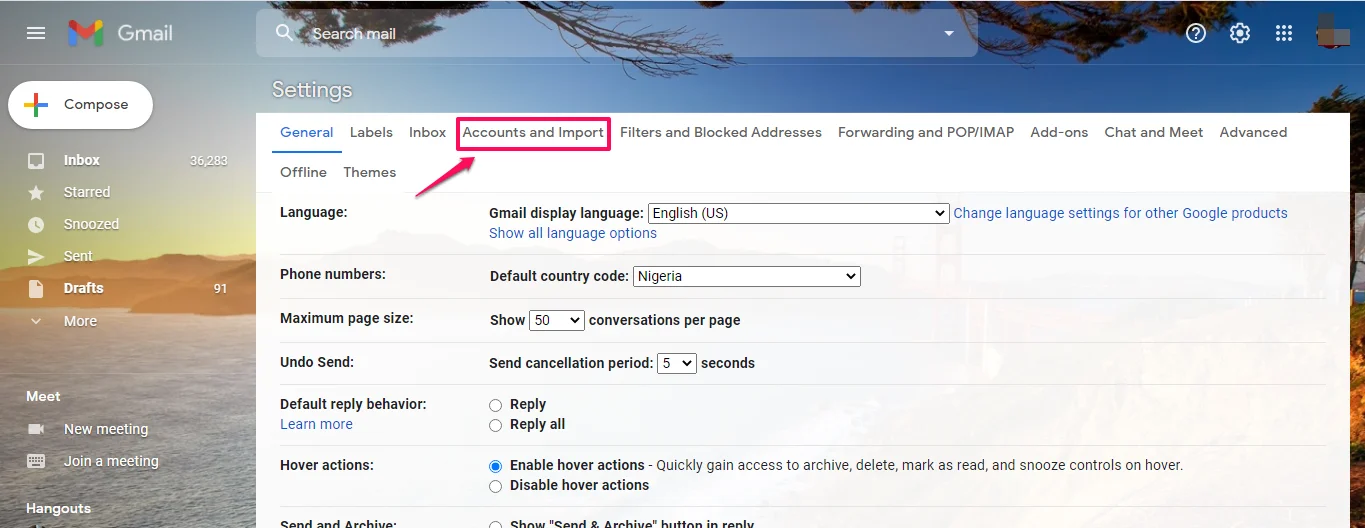Open the main menu hamburger icon
The height and width of the screenshot is (528, 1365).
(x=36, y=33)
